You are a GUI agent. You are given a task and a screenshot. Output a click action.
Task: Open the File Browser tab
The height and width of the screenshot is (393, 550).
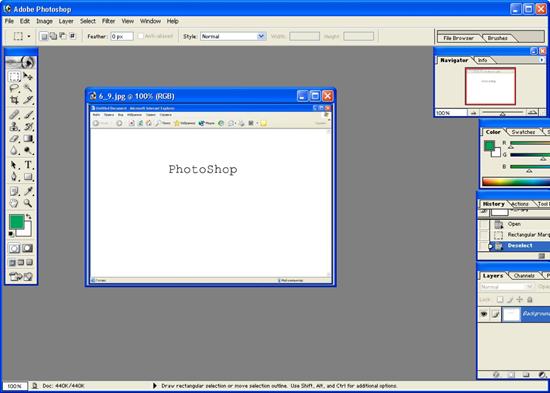tap(458, 38)
